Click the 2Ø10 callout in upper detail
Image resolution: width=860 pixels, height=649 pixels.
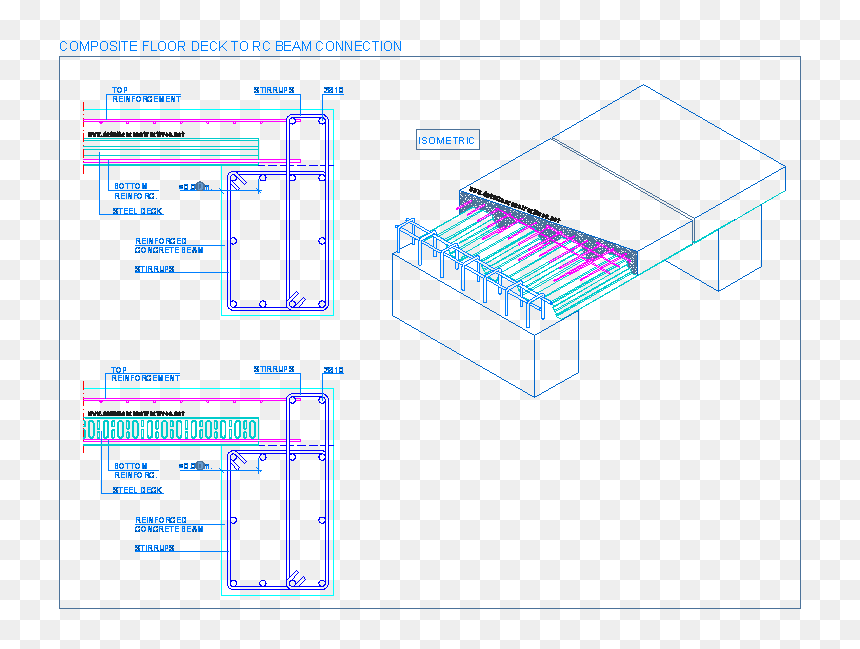pos(333,90)
